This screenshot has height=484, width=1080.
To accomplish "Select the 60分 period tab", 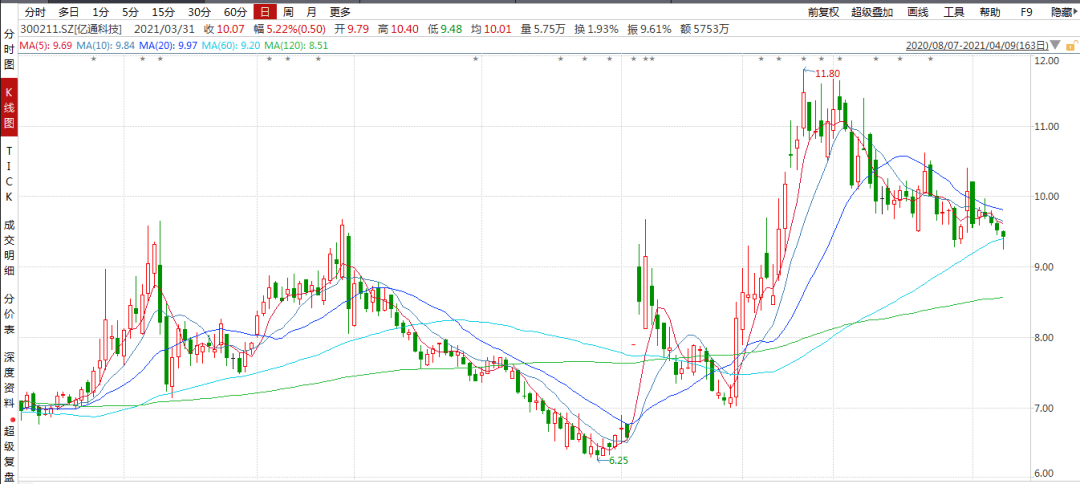I will pyautogui.click(x=236, y=12).
